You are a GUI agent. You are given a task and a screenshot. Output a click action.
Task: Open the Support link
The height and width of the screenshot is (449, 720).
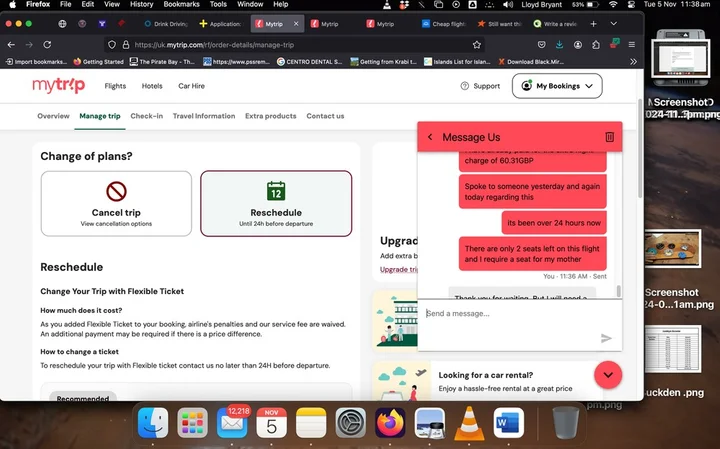pos(480,86)
